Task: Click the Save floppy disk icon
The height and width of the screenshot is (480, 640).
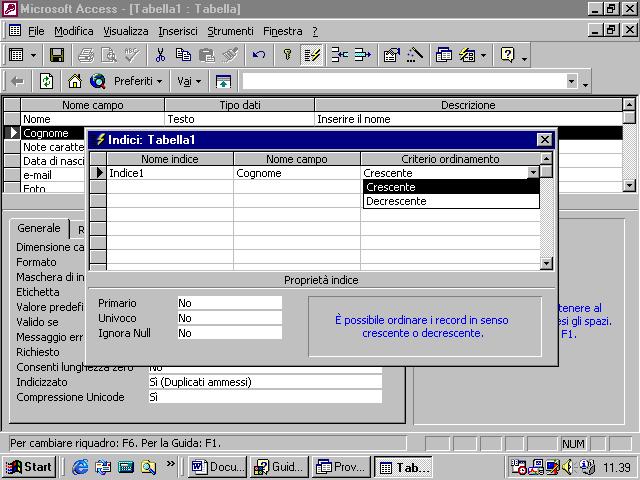Action: coord(57,55)
